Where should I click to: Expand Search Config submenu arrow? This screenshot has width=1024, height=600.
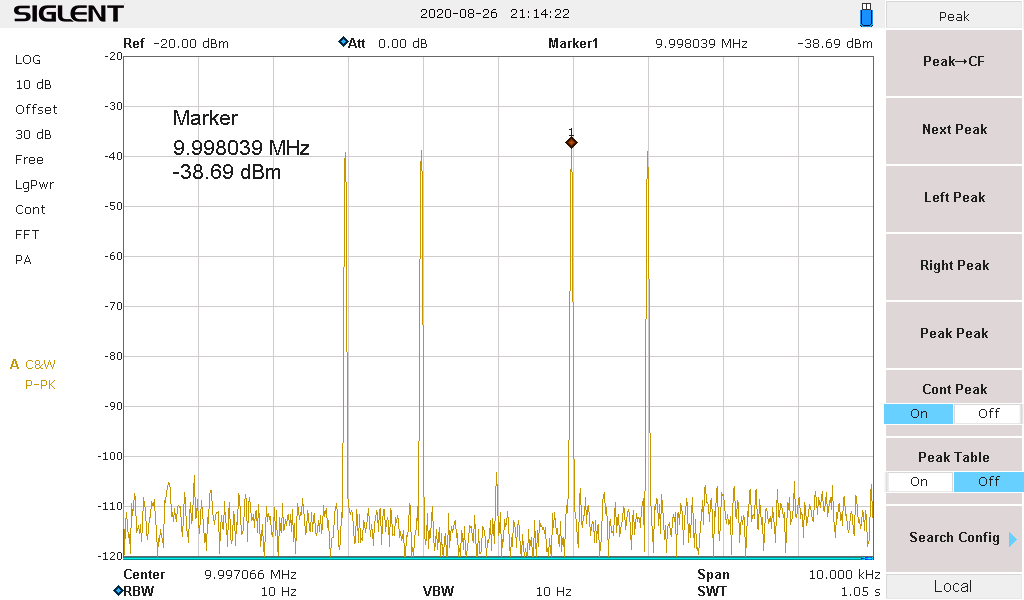(1012, 538)
